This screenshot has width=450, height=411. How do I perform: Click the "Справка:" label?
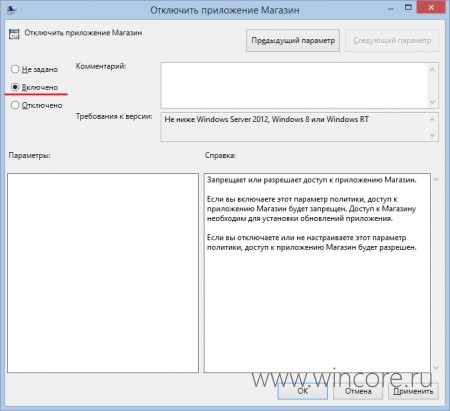pyautogui.click(x=220, y=155)
